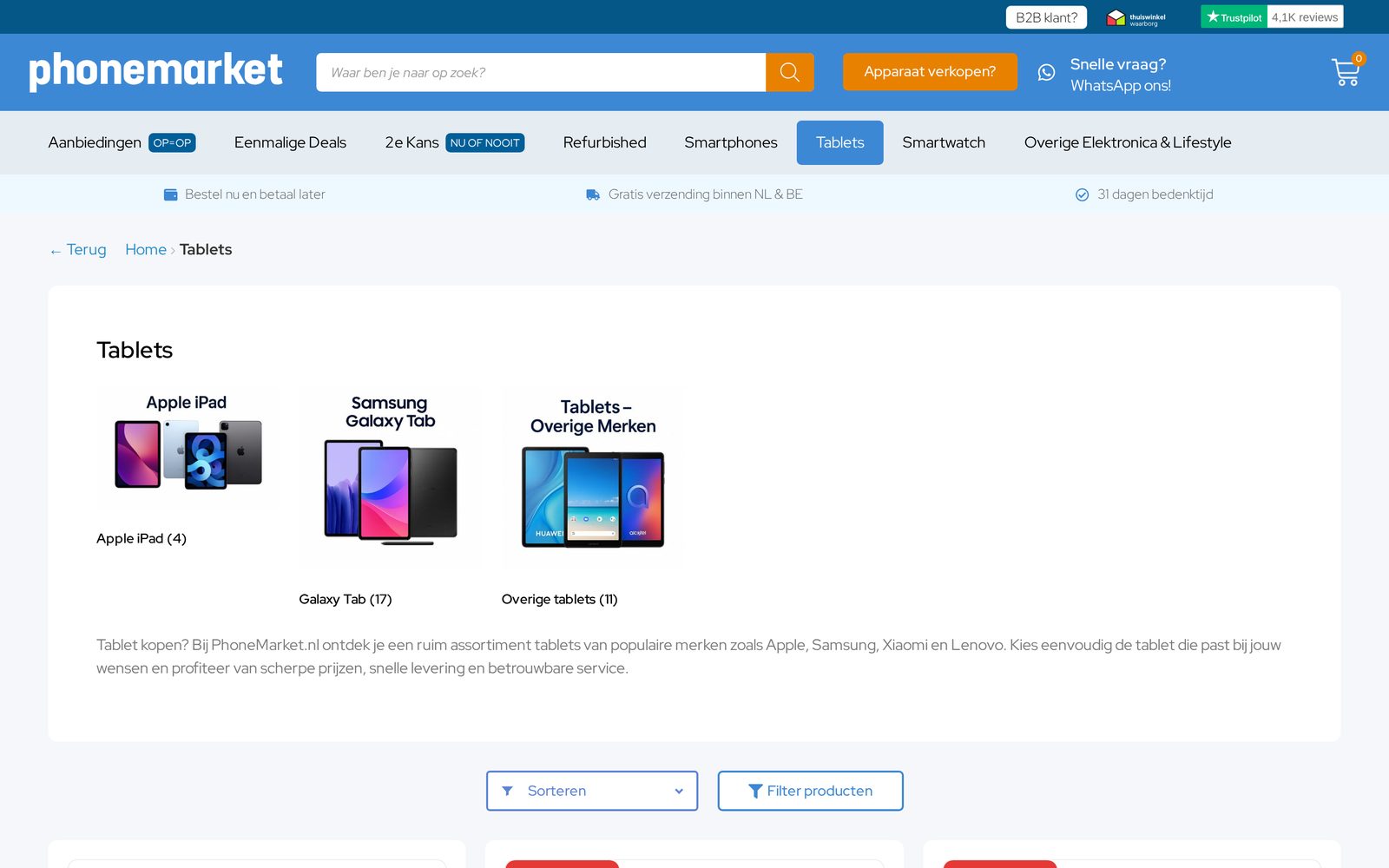Open the Trustpilot 4,1K reviews badge
The image size is (1389, 868).
(x=1272, y=16)
